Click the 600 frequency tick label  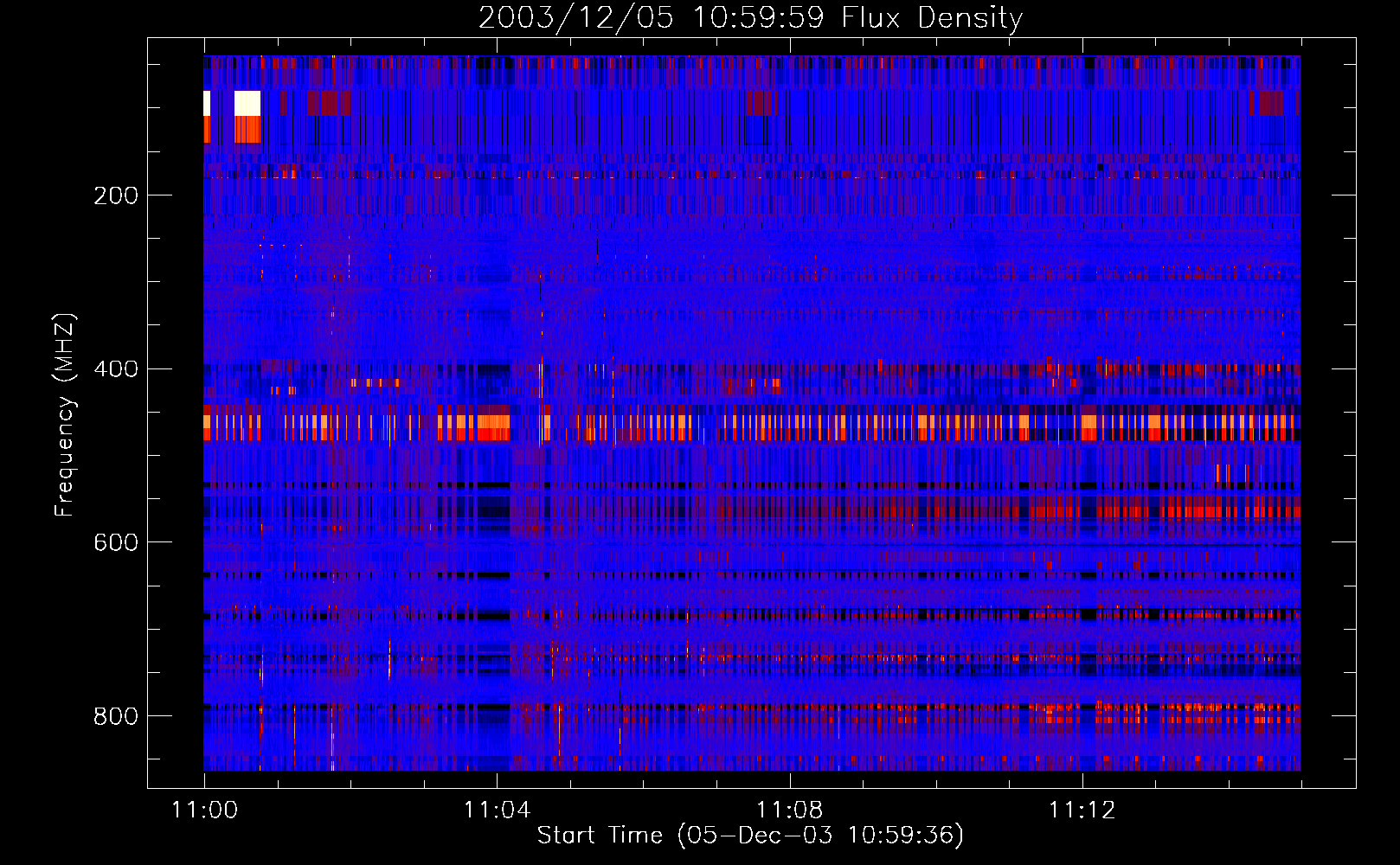click(x=116, y=542)
